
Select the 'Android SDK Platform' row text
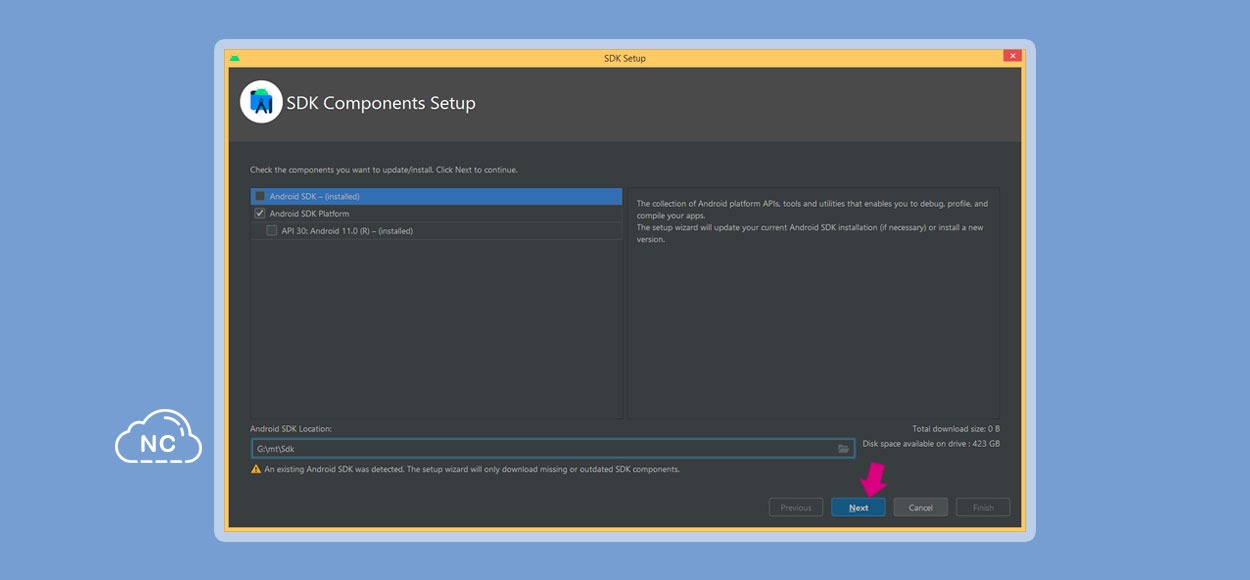309,214
